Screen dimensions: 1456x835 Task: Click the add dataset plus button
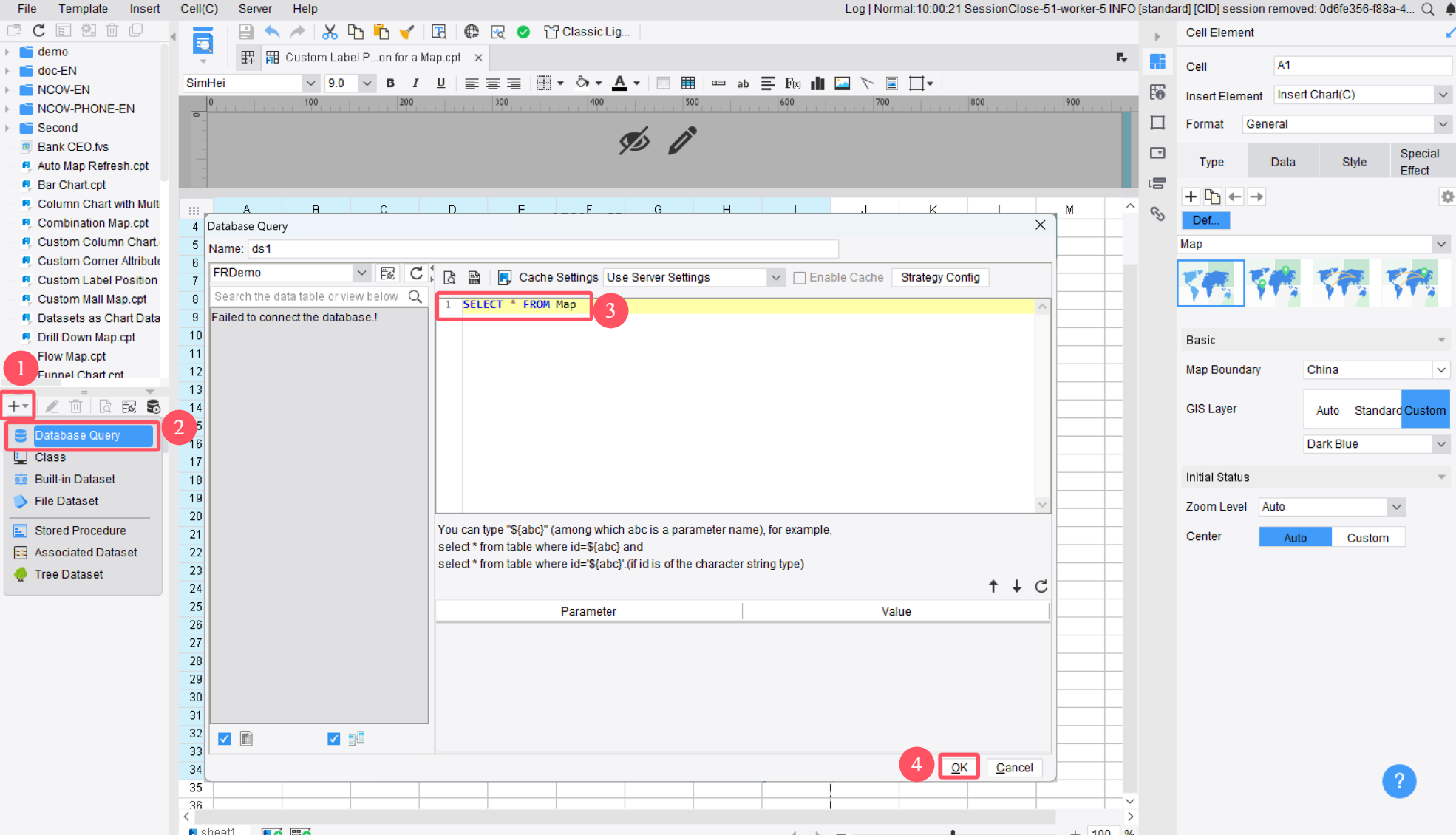click(18, 406)
